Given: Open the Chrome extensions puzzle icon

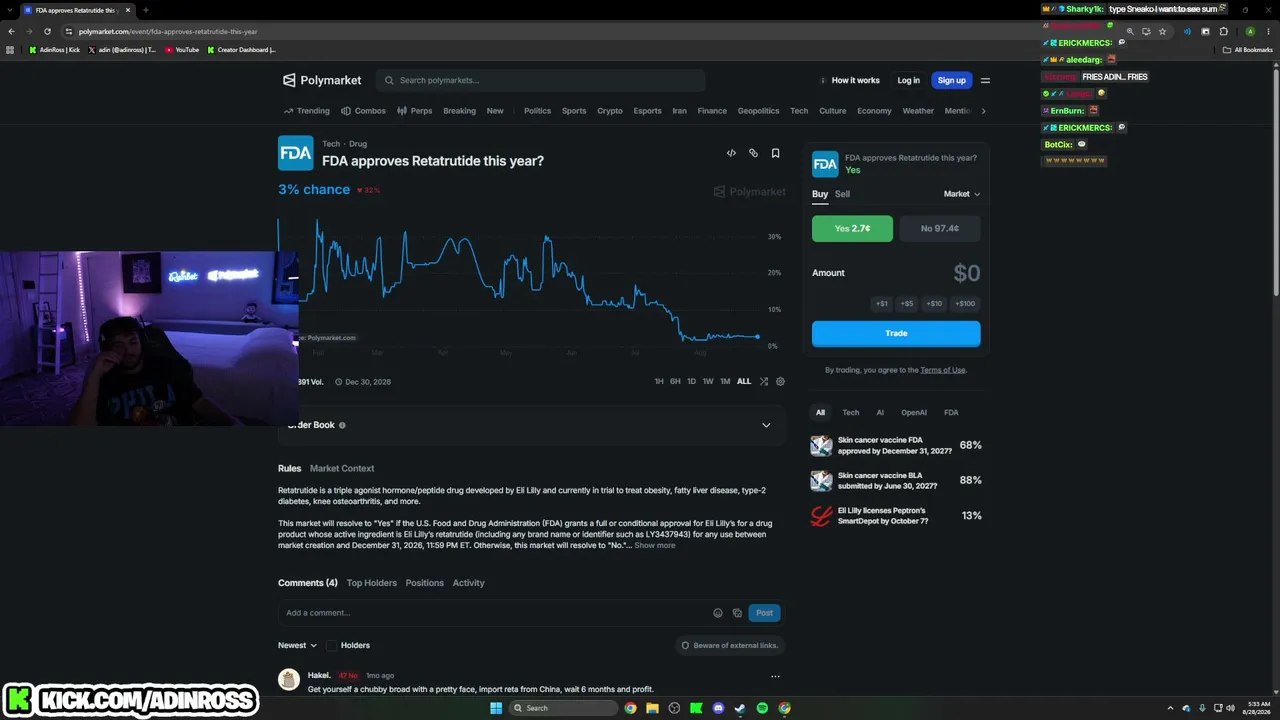Looking at the screenshot, I should pyautogui.click(x=1223, y=31).
